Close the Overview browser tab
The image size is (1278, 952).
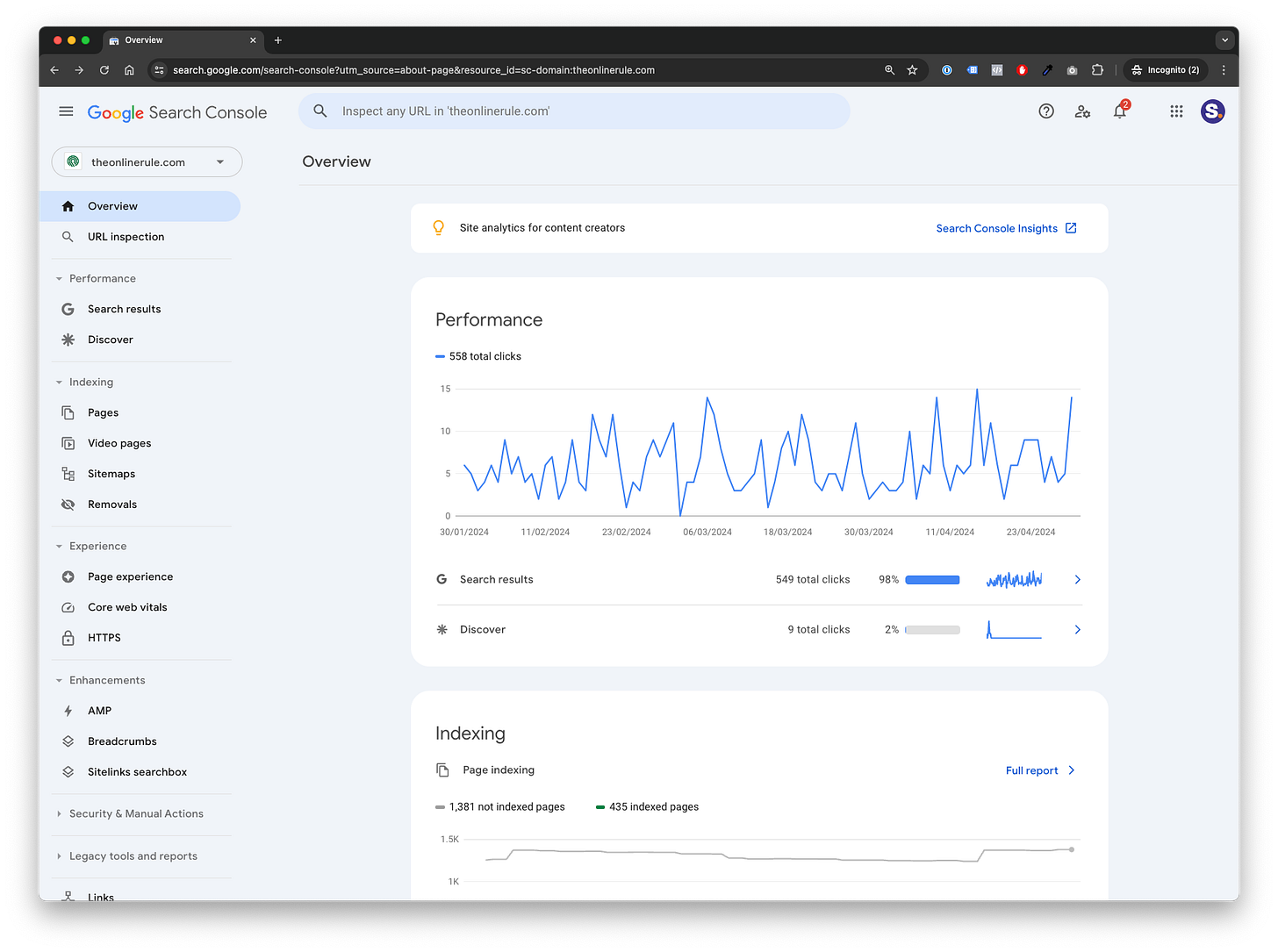pos(253,40)
